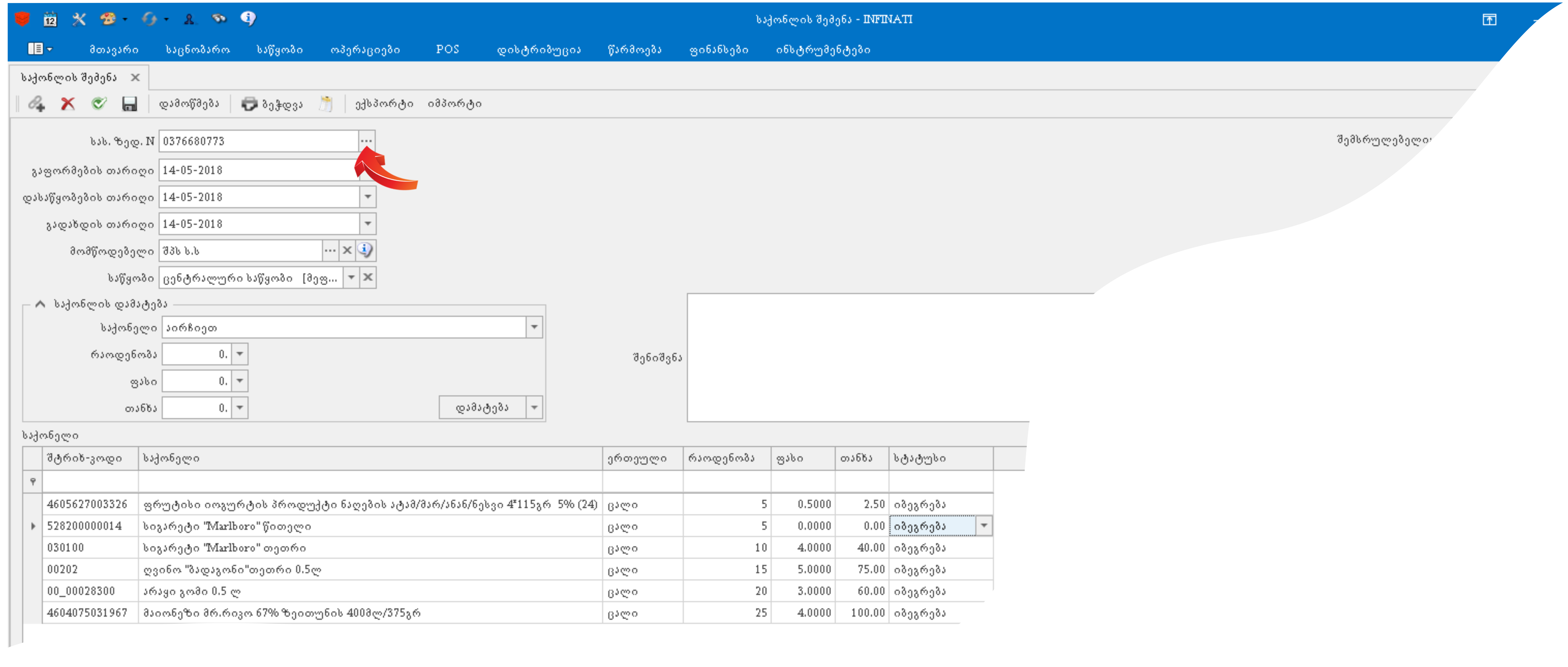Click the გაფორმების თარიღი date field
1568x667 pixels.
tap(259, 170)
